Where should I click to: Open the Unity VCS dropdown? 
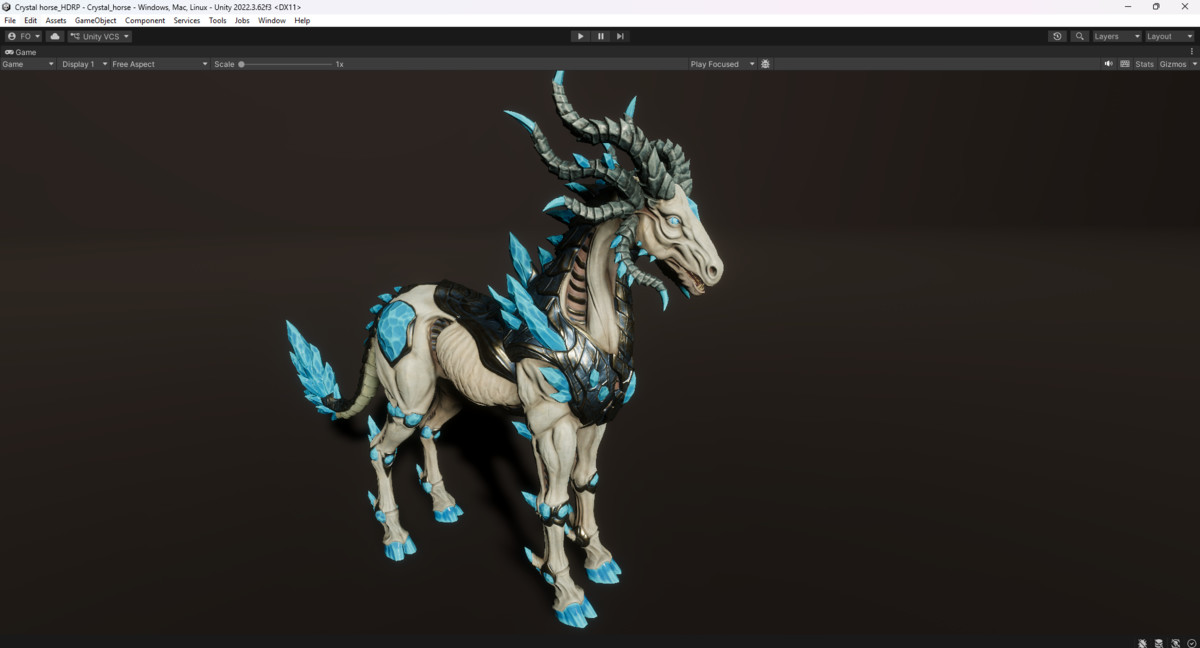[100, 36]
